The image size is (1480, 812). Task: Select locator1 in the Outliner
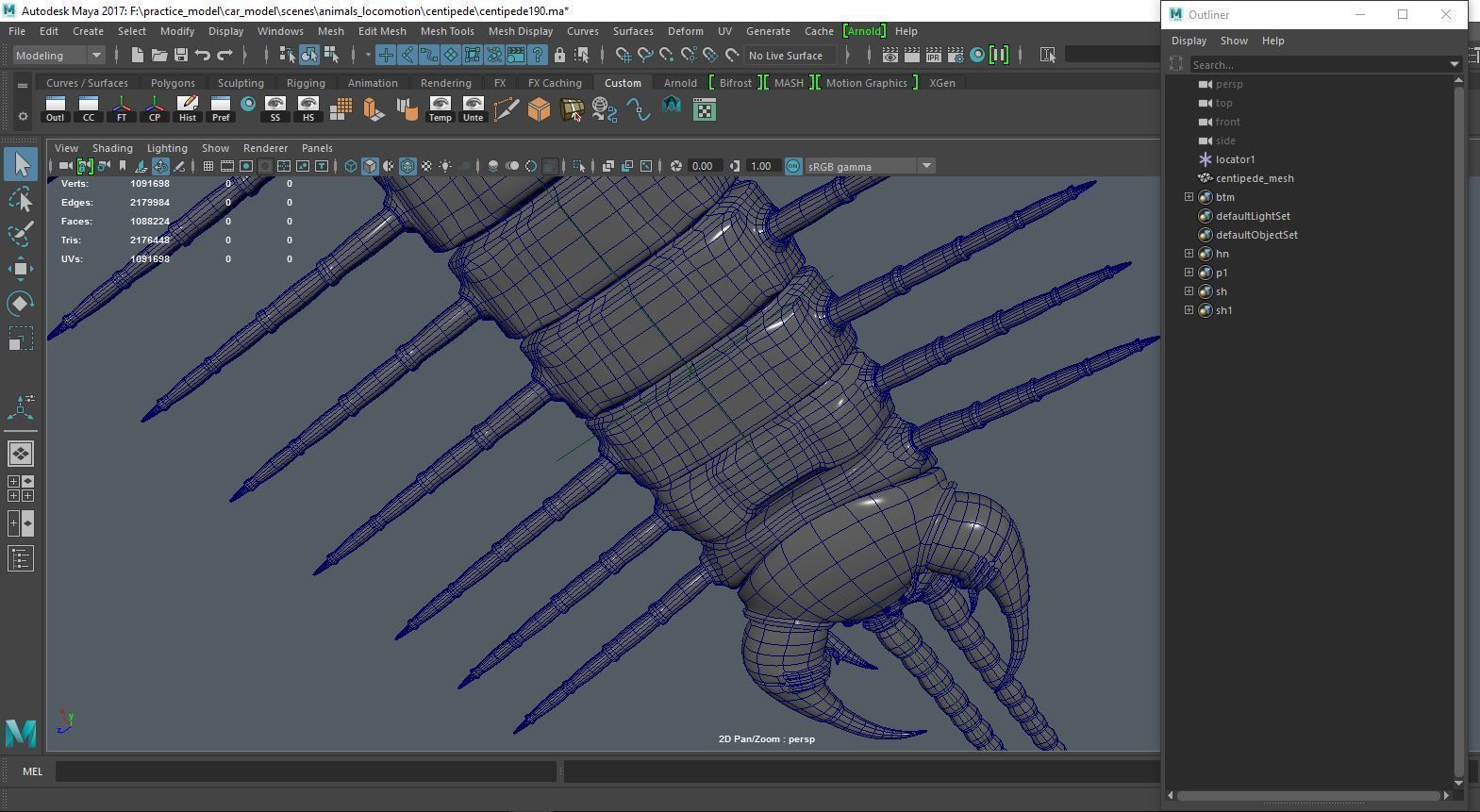1235,159
